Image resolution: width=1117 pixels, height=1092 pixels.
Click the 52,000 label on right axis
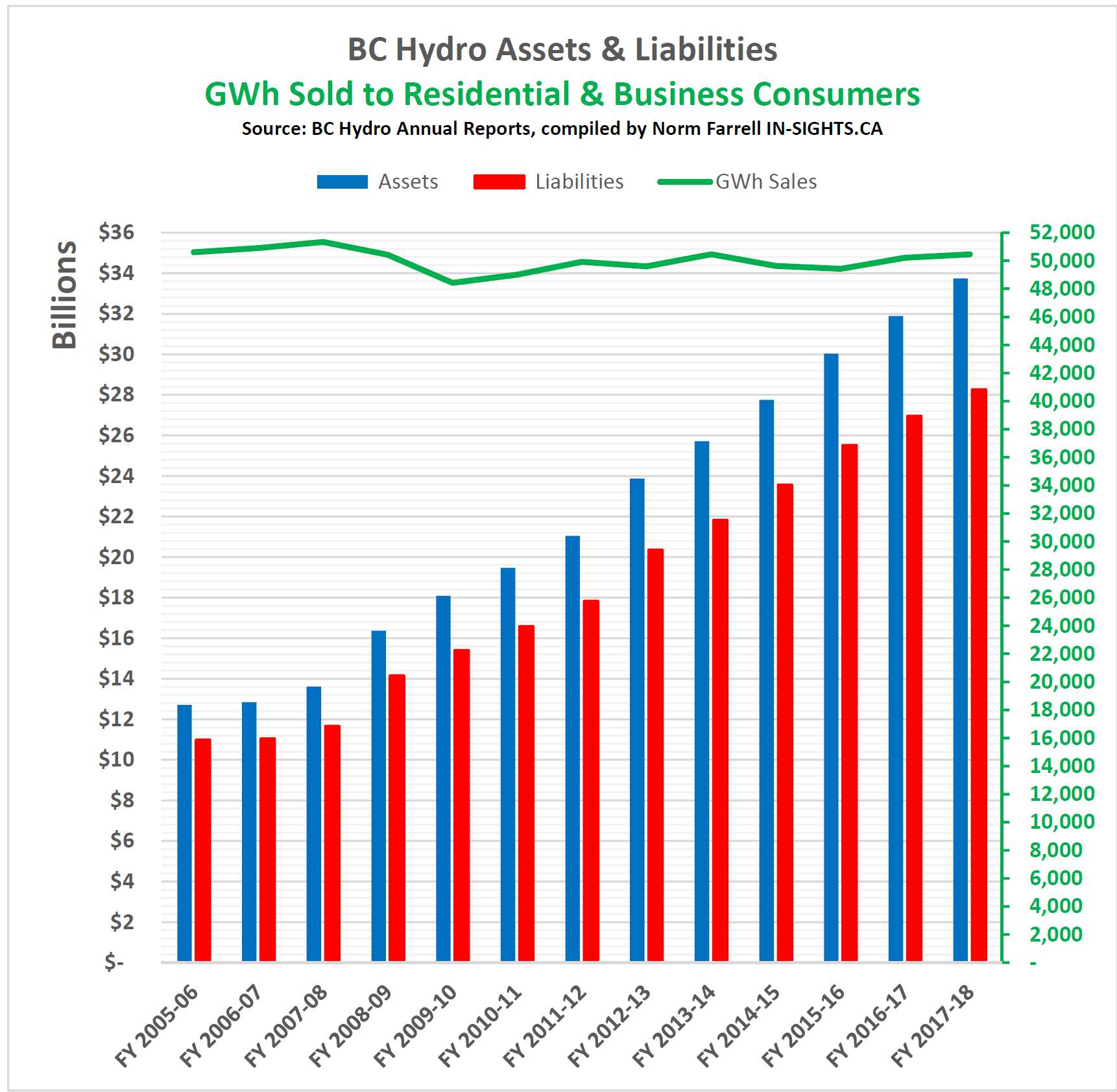pos(1062,232)
